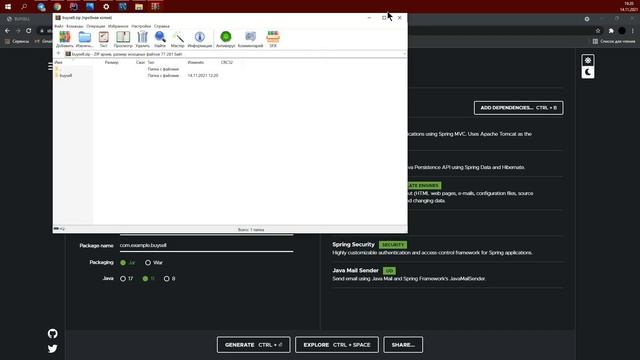The height and width of the screenshot is (360, 640).
Task: Click the taskbar clock
Action: [x=629, y=7]
